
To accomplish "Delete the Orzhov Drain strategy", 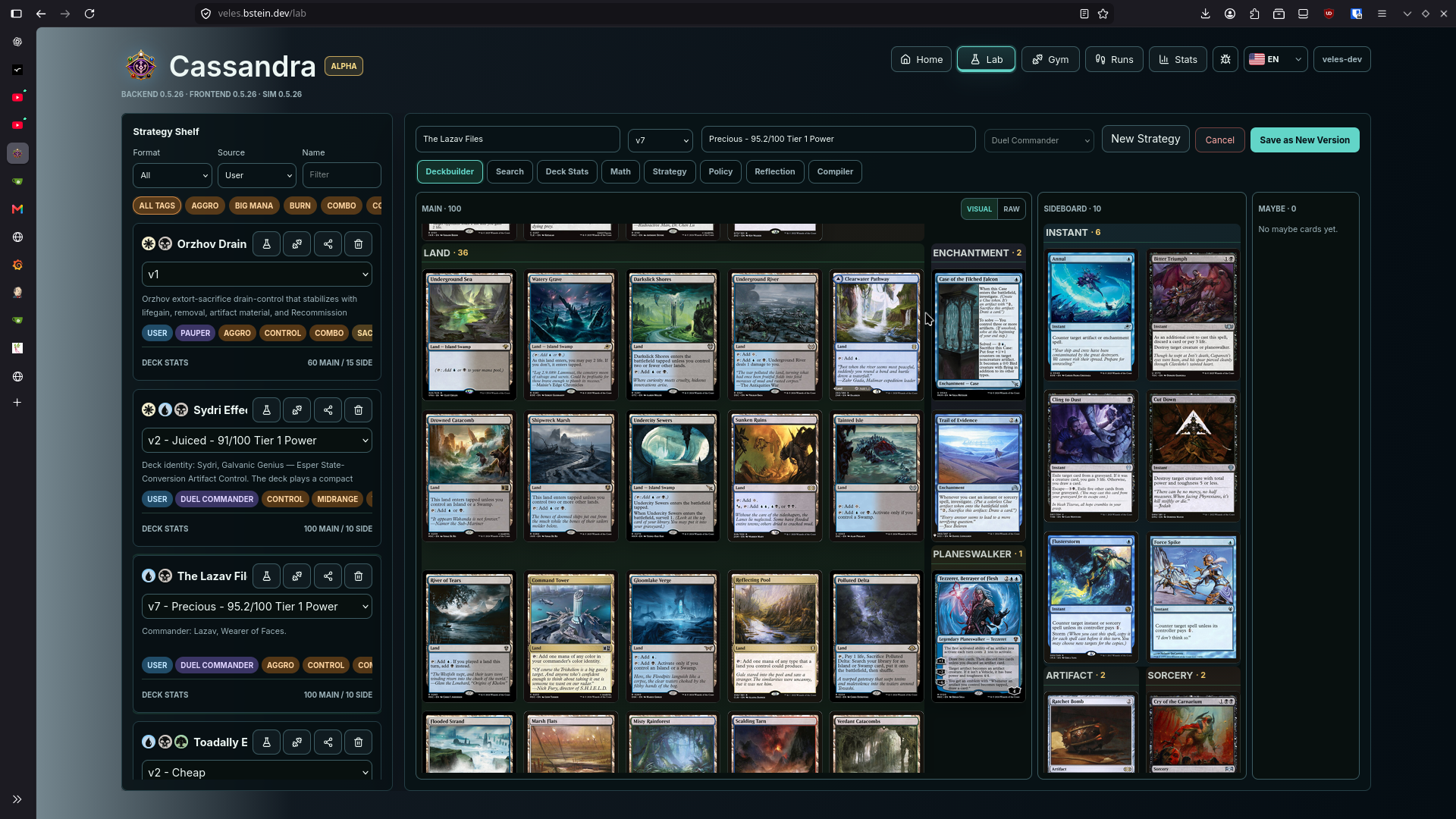I will coord(359,244).
